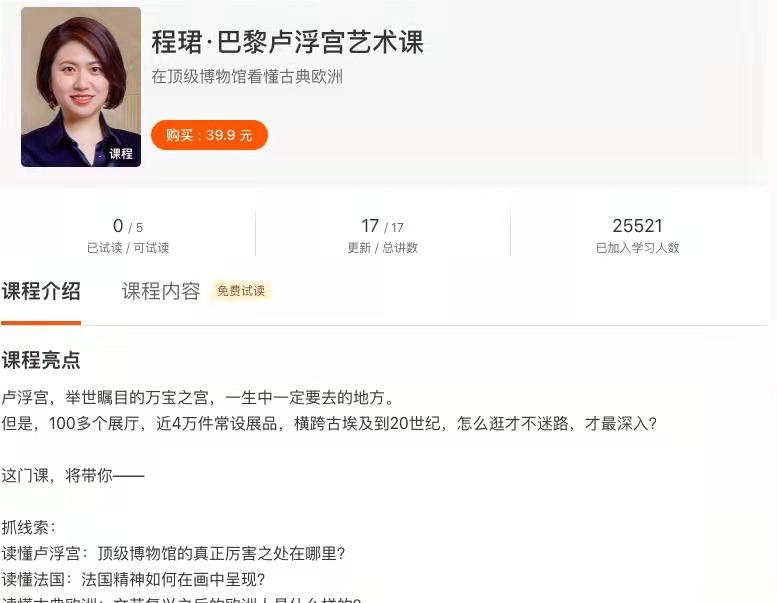
Task: Click the text 这门课，将带你
Action: tap(73, 476)
